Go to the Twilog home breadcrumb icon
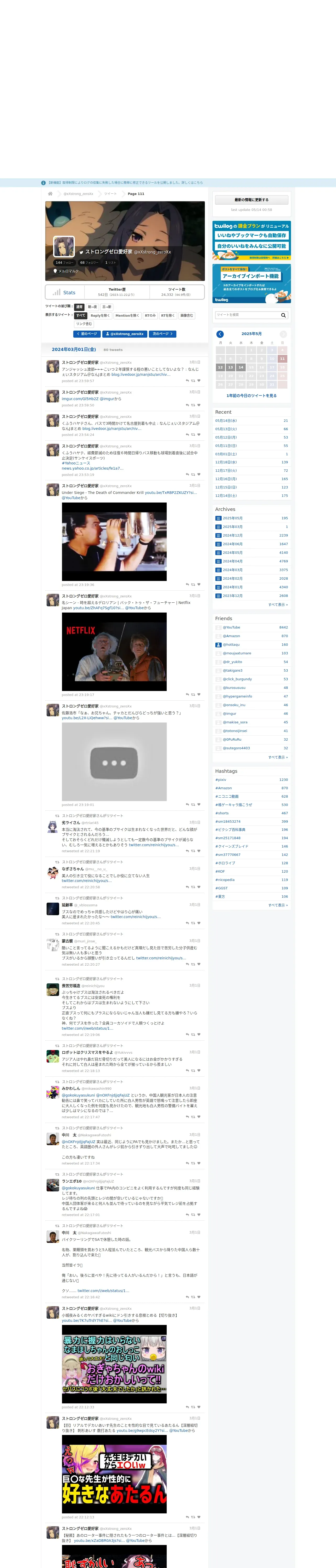 (50, 194)
